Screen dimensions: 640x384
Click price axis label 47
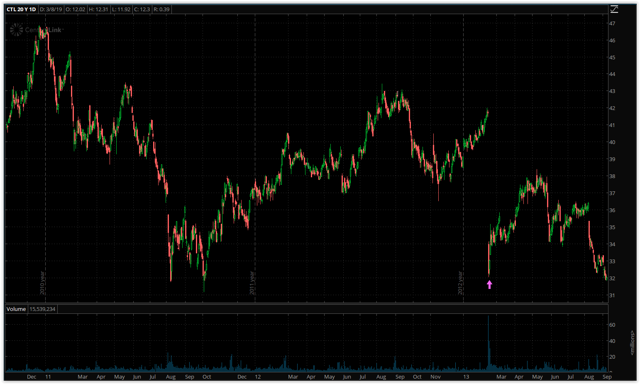(613, 24)
